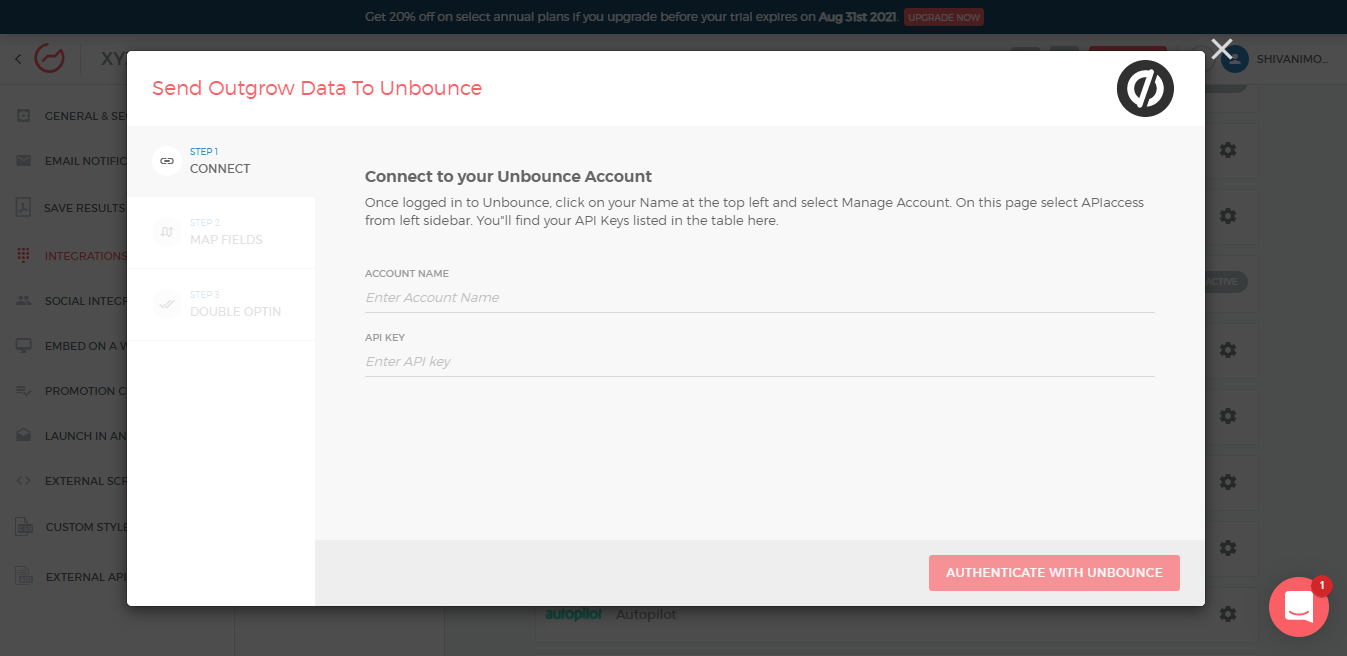Click the double-check icon beside Double Optin
The image size is (1347, 656).
(167, 304)
